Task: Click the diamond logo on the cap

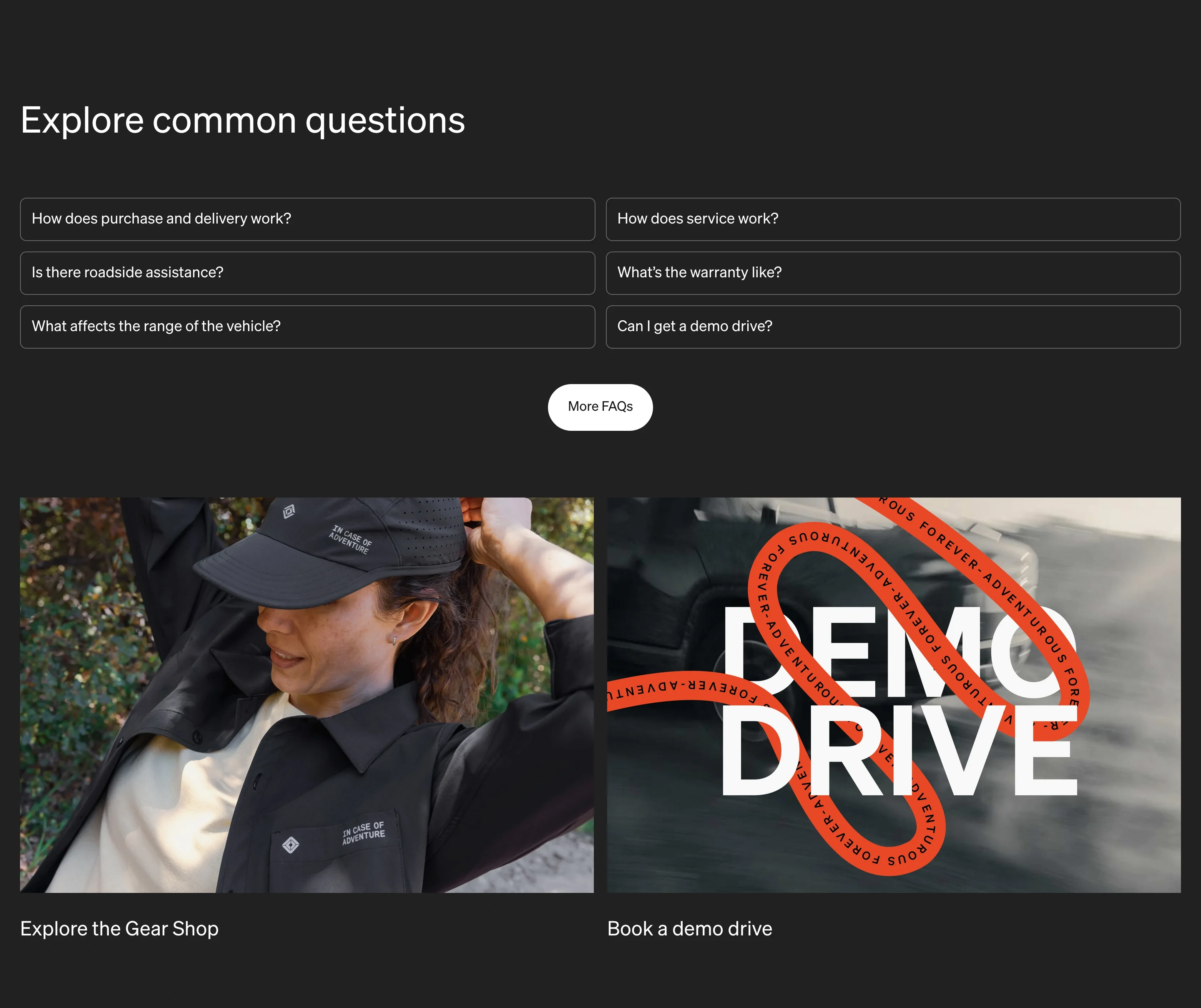Action: click(x=289, y=511)
